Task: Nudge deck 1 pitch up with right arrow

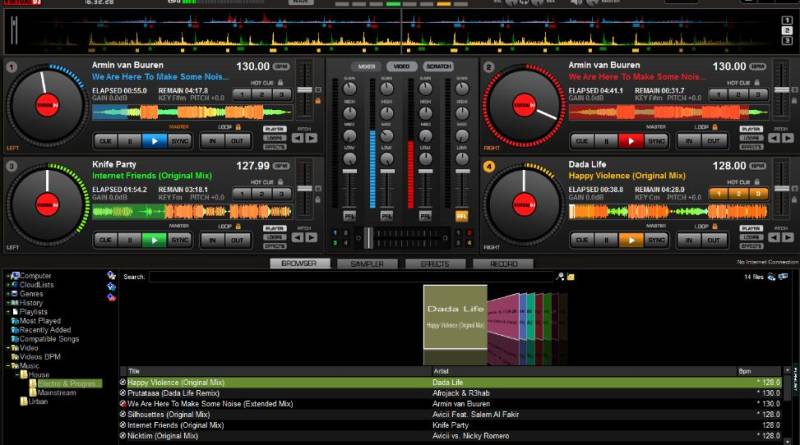Action: click(x=311, y=138)
